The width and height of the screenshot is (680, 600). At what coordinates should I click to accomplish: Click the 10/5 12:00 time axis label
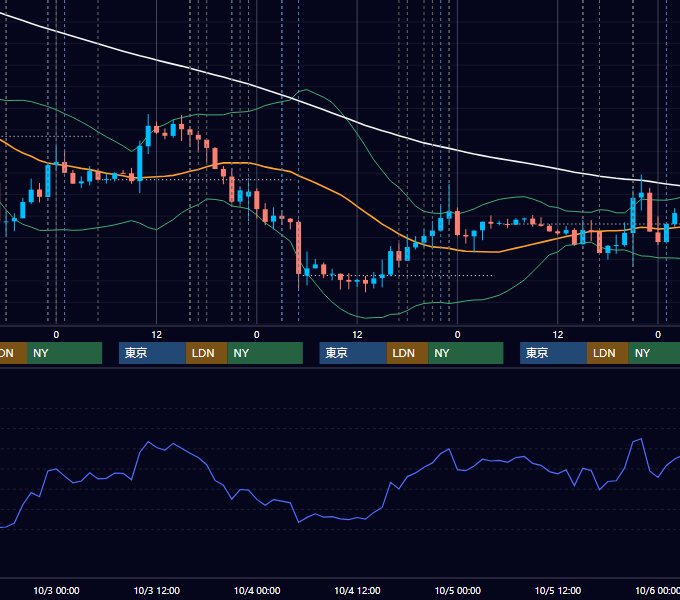tap(558, 590)
